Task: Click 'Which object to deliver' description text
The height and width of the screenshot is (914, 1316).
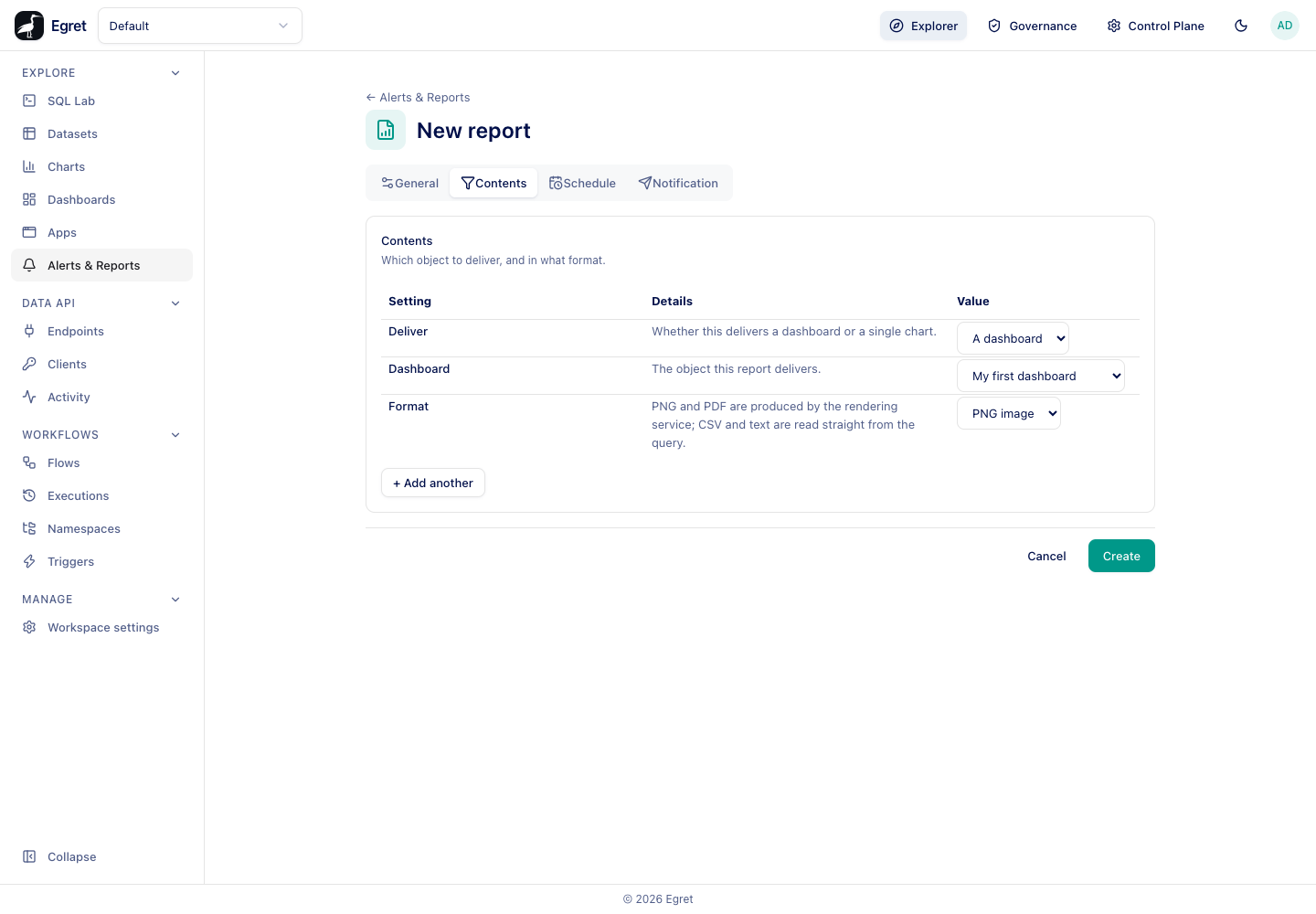Action: 493,260
